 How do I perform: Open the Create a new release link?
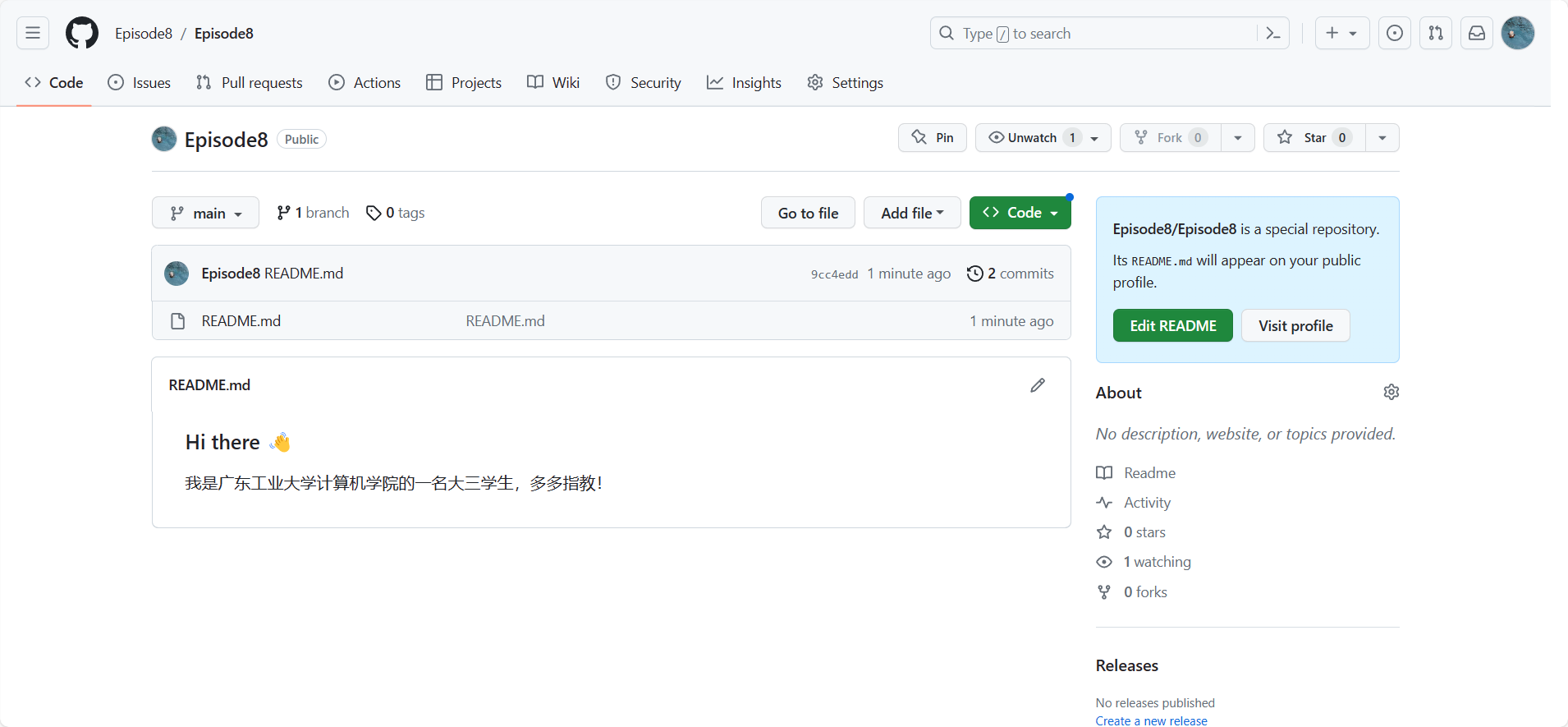point(1151,720)
